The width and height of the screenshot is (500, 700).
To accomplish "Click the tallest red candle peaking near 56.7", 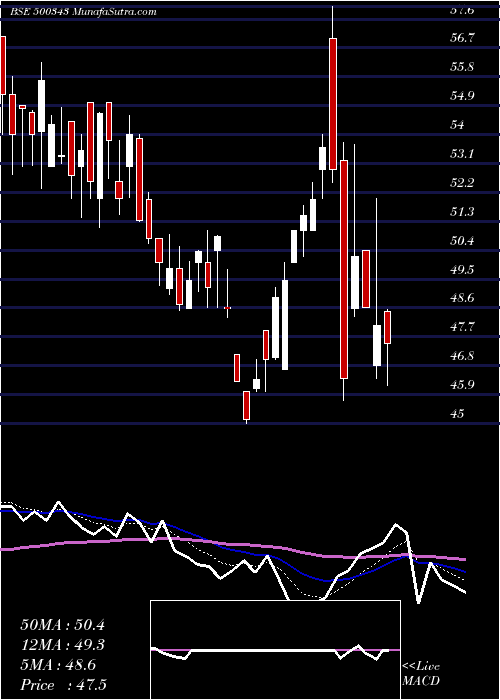I will (x=333, y=104).
